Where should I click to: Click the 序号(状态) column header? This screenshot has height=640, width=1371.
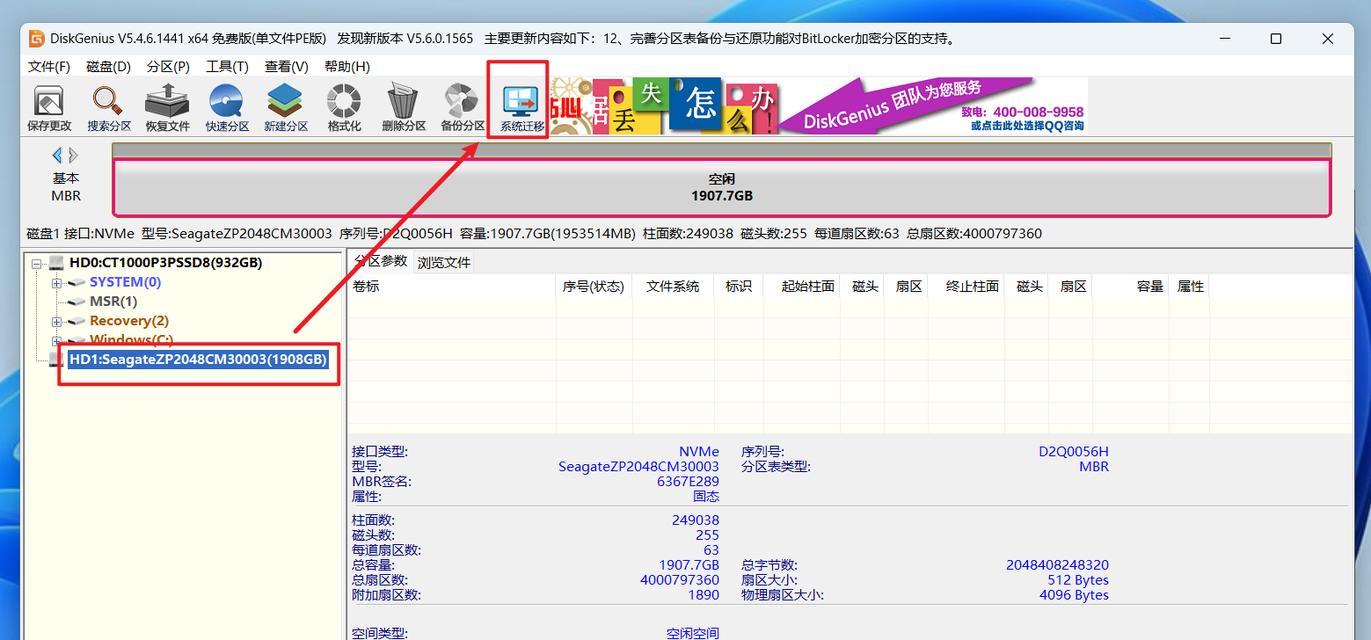point(594,286)
